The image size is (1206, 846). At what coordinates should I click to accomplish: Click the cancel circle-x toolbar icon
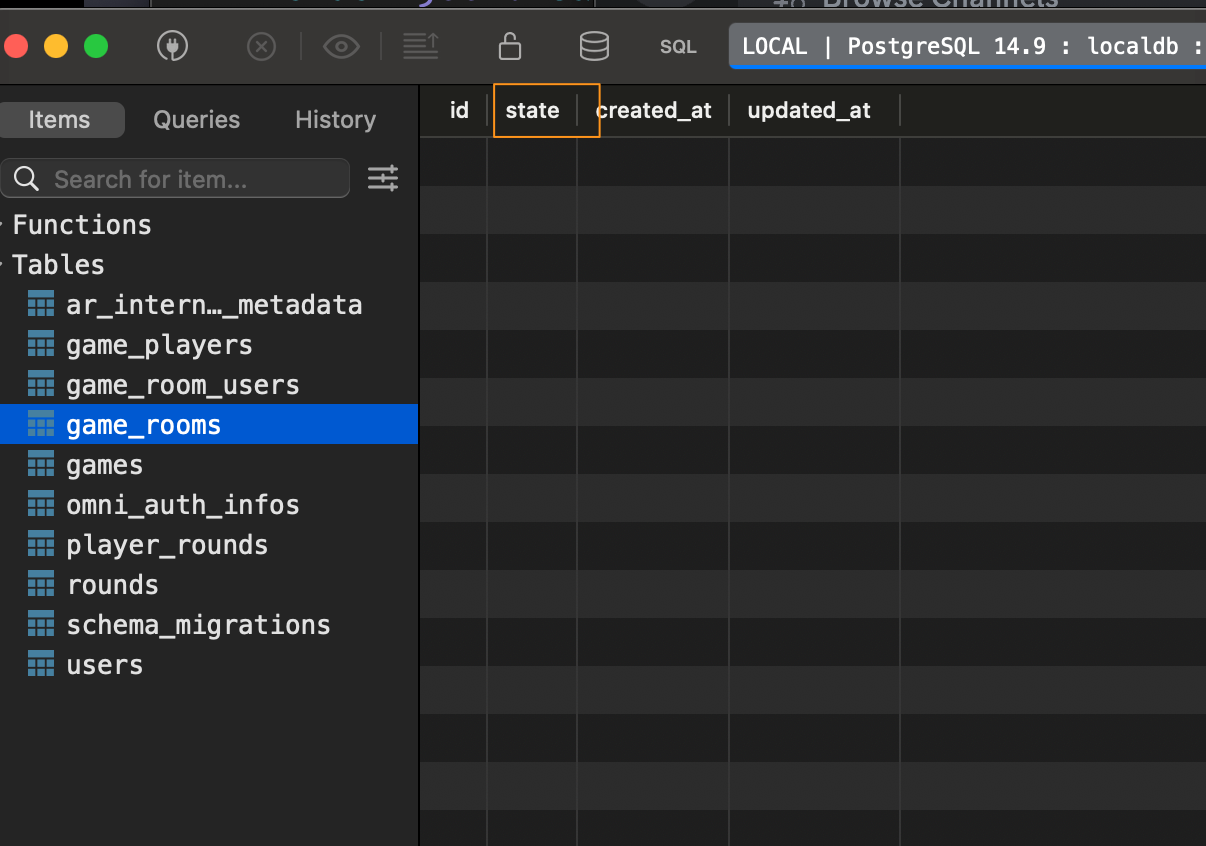click(261, 46)
